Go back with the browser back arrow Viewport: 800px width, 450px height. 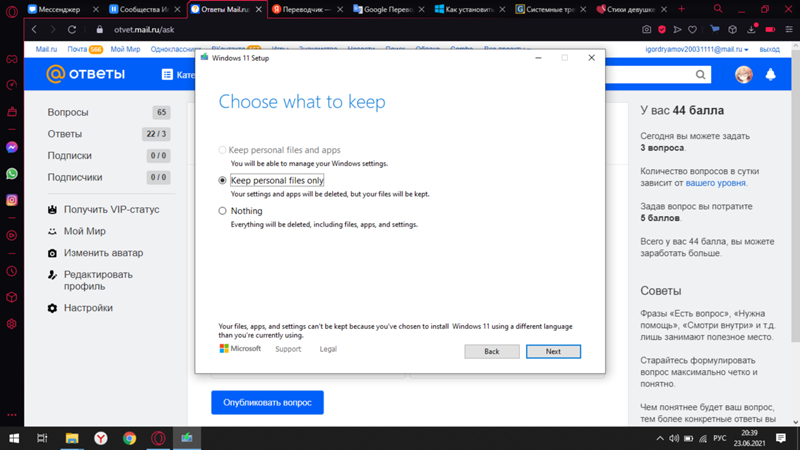(34, 30)
